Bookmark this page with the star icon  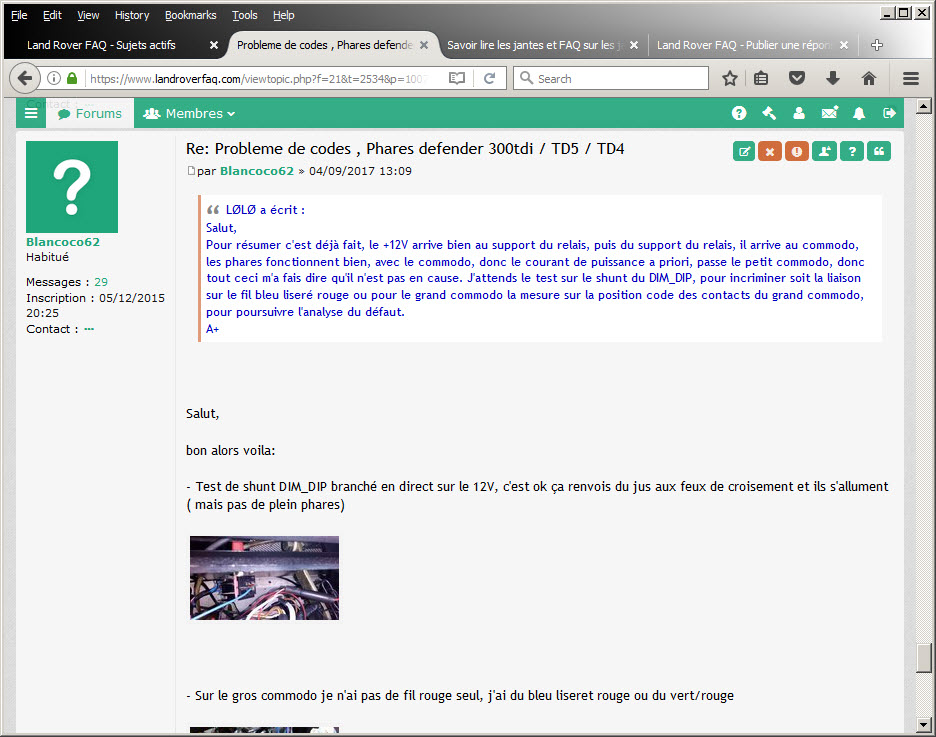coord(730,78)
